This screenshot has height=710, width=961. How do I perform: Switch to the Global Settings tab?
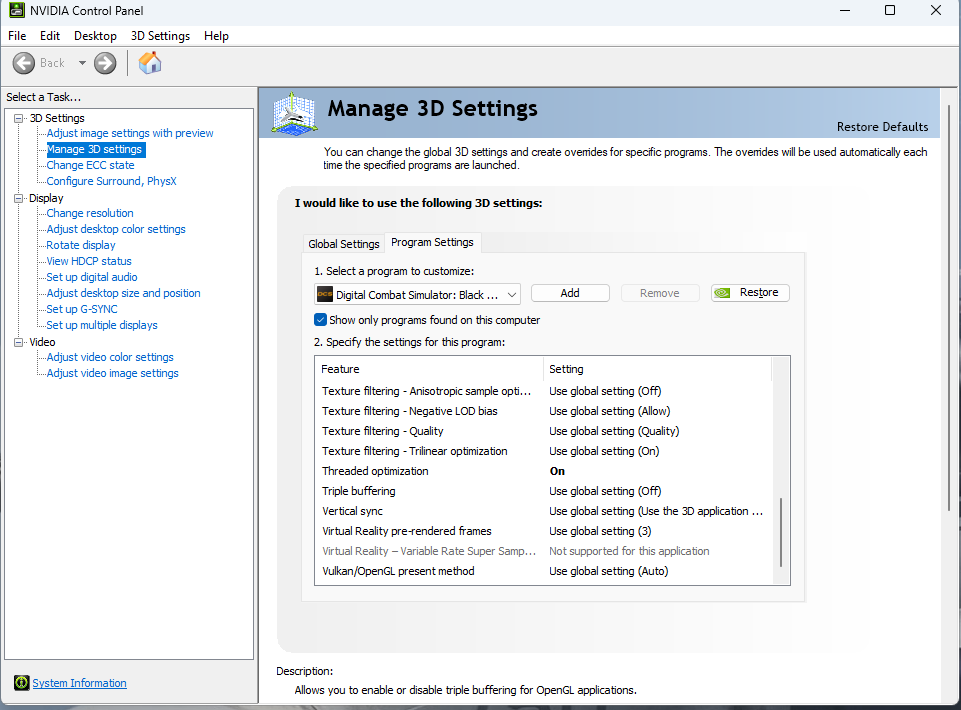click(344, 244)
